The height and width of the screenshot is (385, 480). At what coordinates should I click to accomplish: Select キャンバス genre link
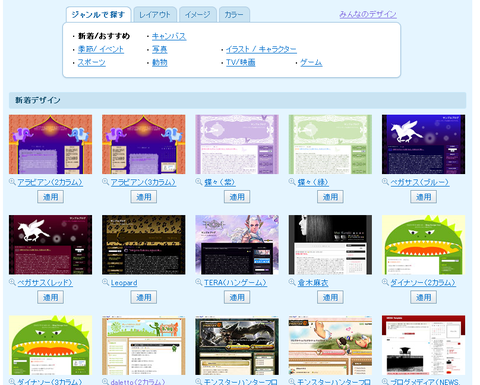coord(169,36)
